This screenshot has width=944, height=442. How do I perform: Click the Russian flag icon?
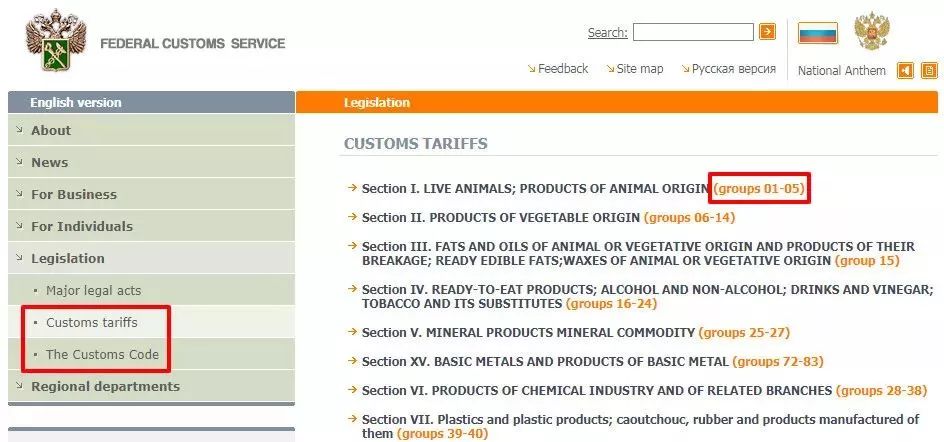[x=818, y=33]
